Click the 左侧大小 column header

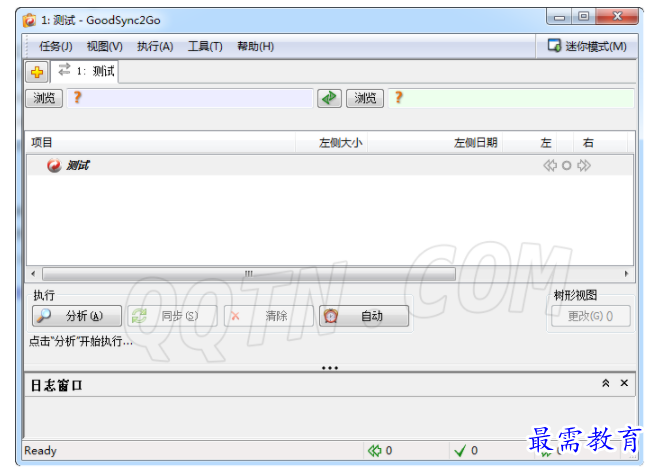(332, 143)
